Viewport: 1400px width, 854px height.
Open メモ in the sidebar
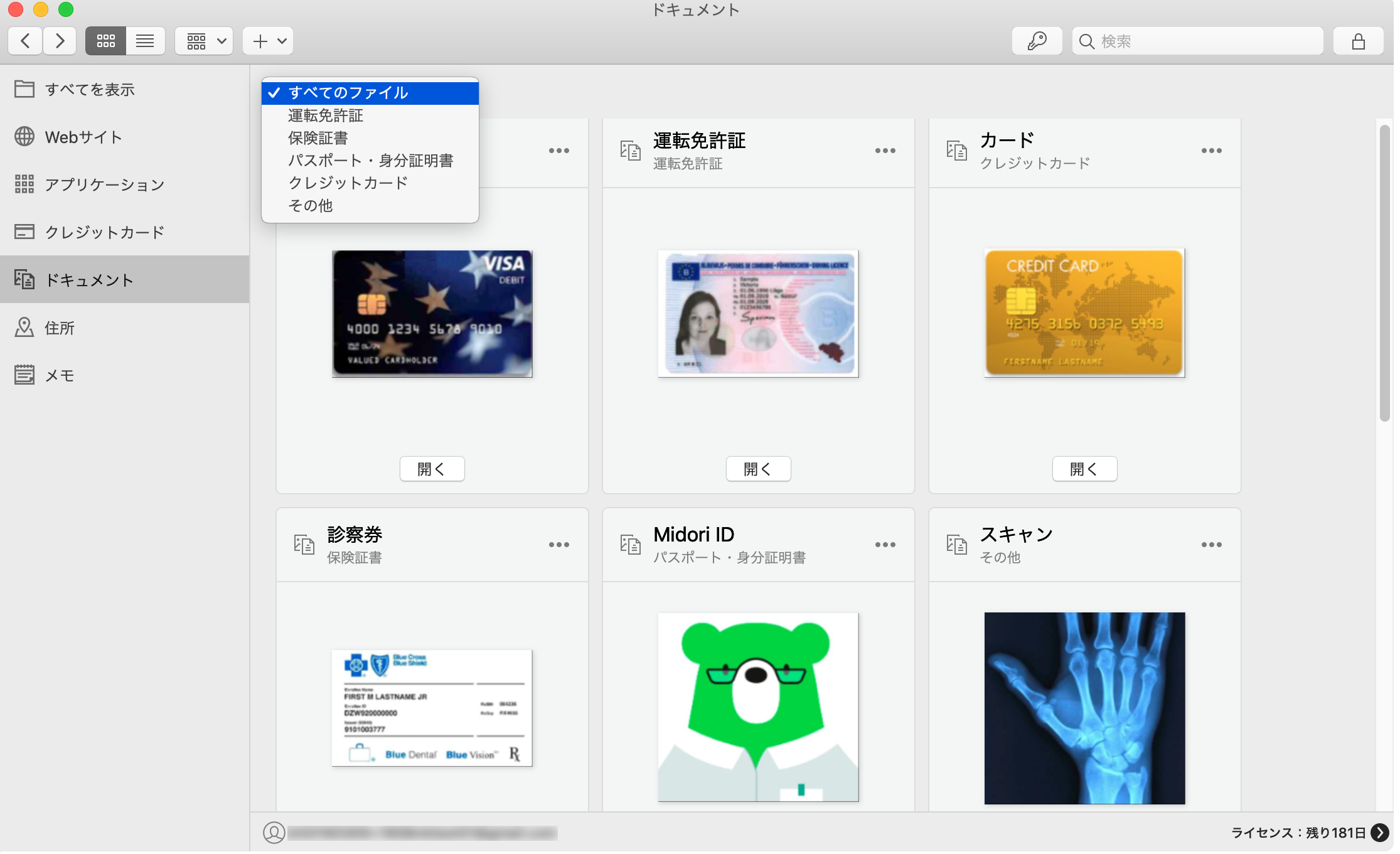pyautogui.click(x=124, y=375)
